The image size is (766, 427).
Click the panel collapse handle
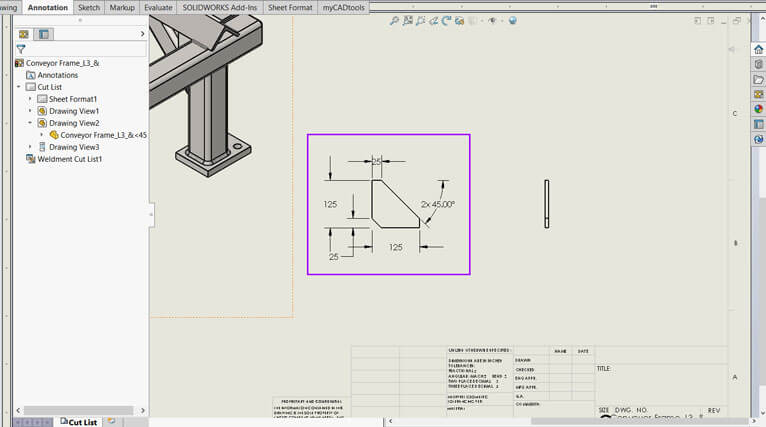point(151,215)
